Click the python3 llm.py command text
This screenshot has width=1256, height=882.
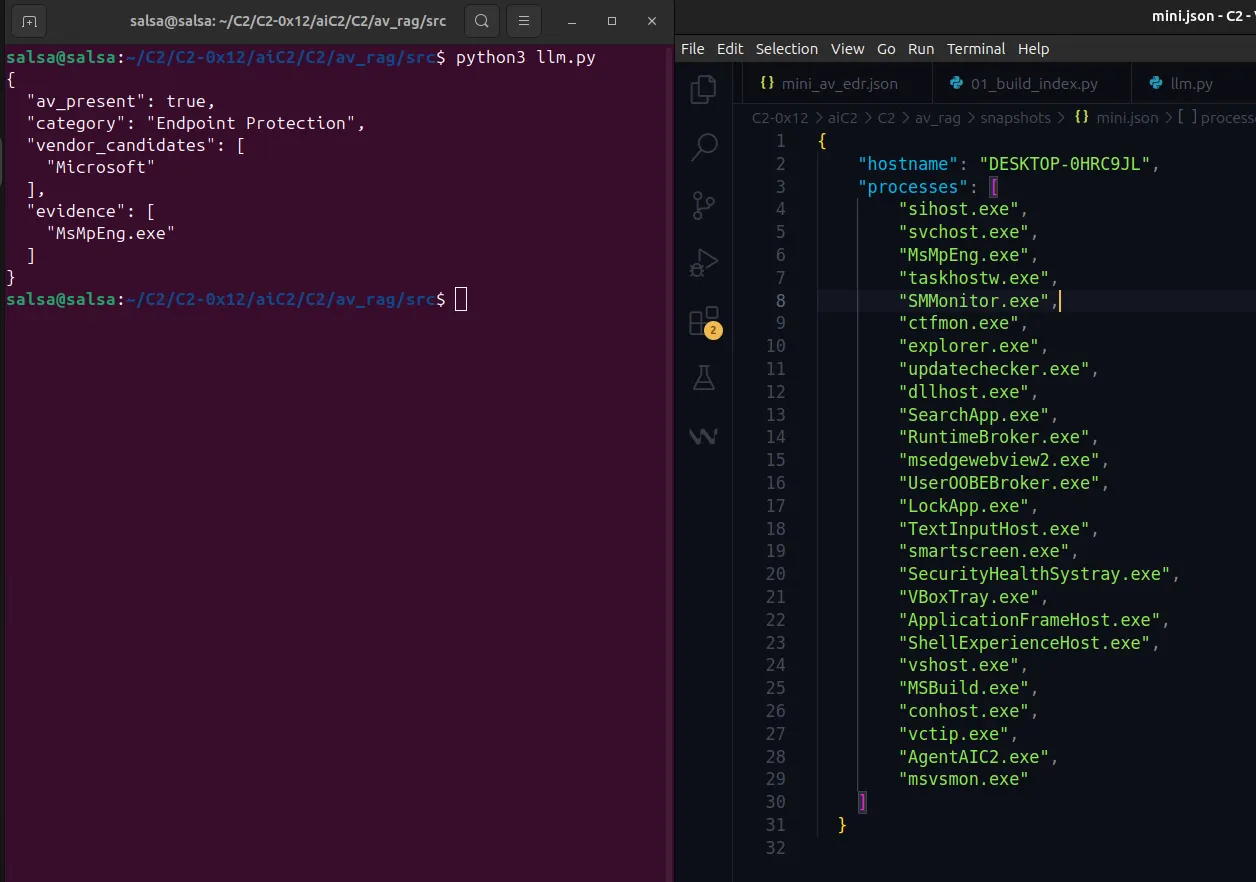(526, 58)
